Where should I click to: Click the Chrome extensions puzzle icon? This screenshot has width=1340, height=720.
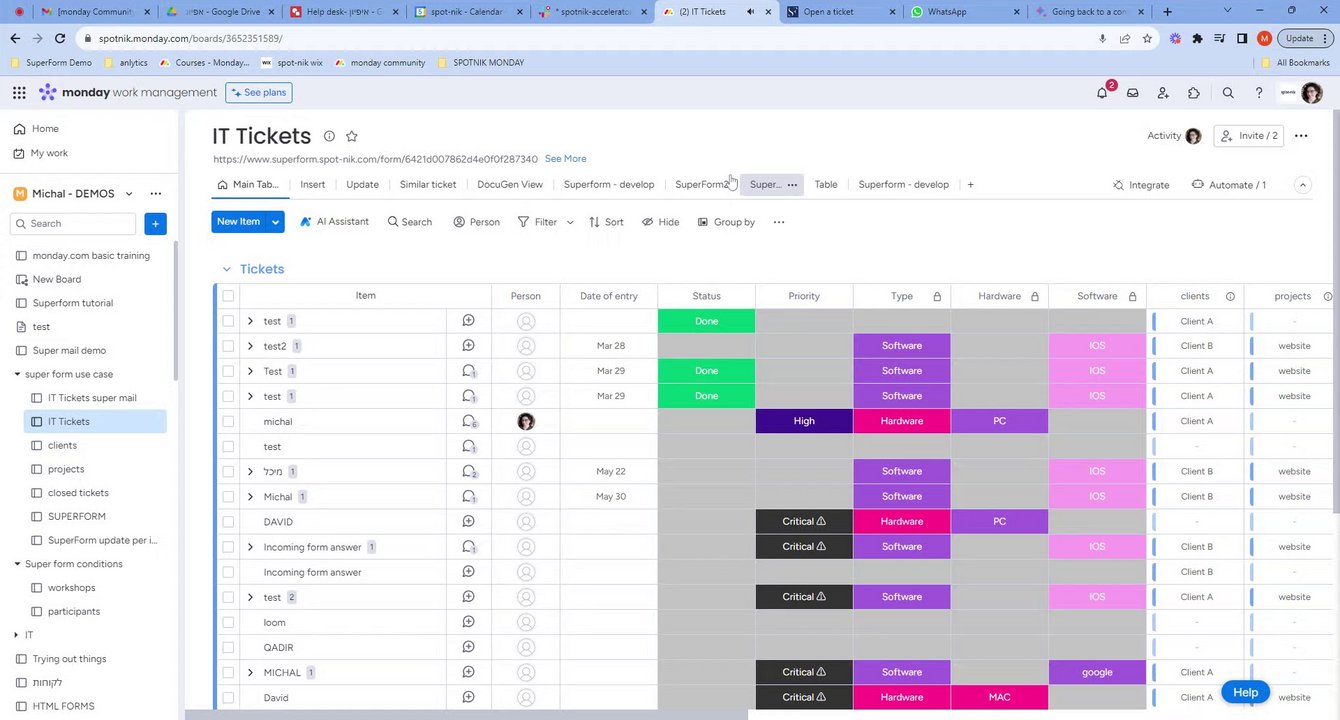(x=1197, y=38)
